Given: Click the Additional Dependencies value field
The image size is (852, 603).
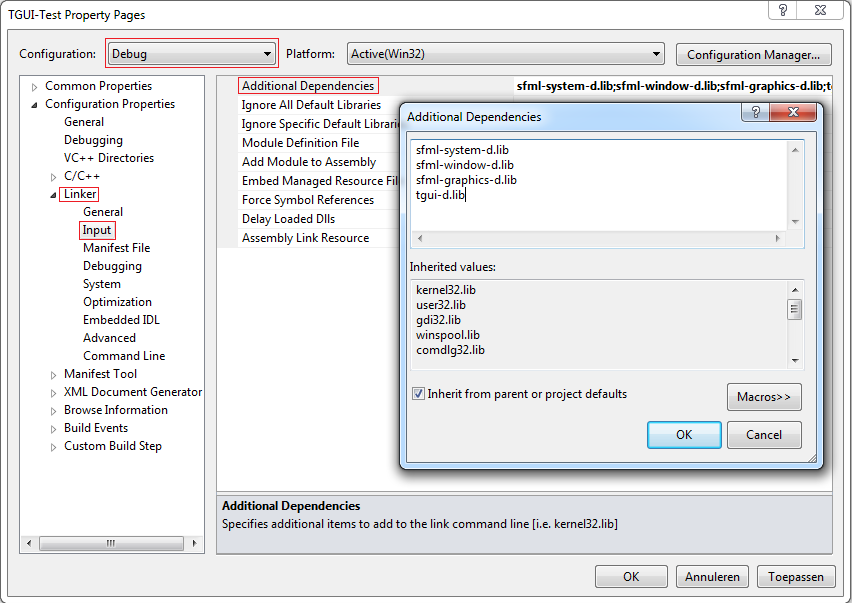Looking at the screenshot, I should (x=673, y=86).
